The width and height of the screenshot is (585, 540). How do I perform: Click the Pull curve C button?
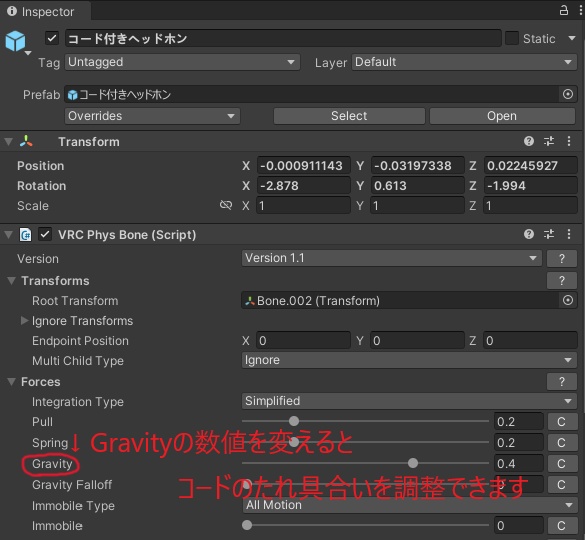coord(561,422)
